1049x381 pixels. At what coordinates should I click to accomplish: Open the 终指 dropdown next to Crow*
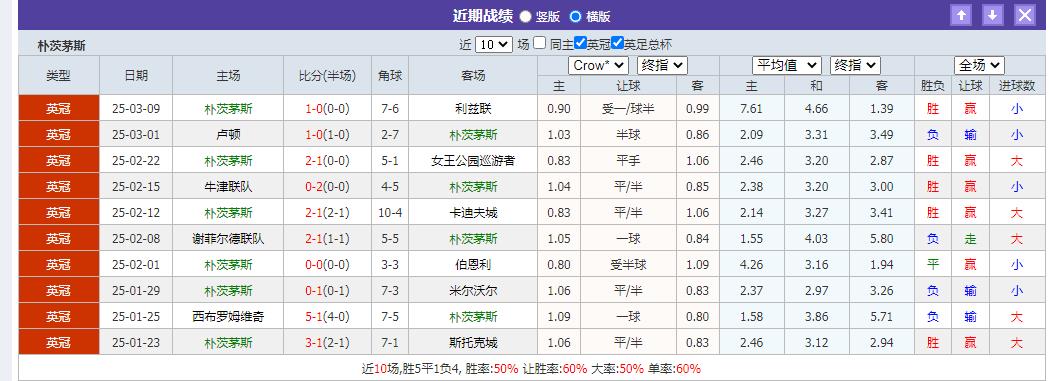click(662, 66)
